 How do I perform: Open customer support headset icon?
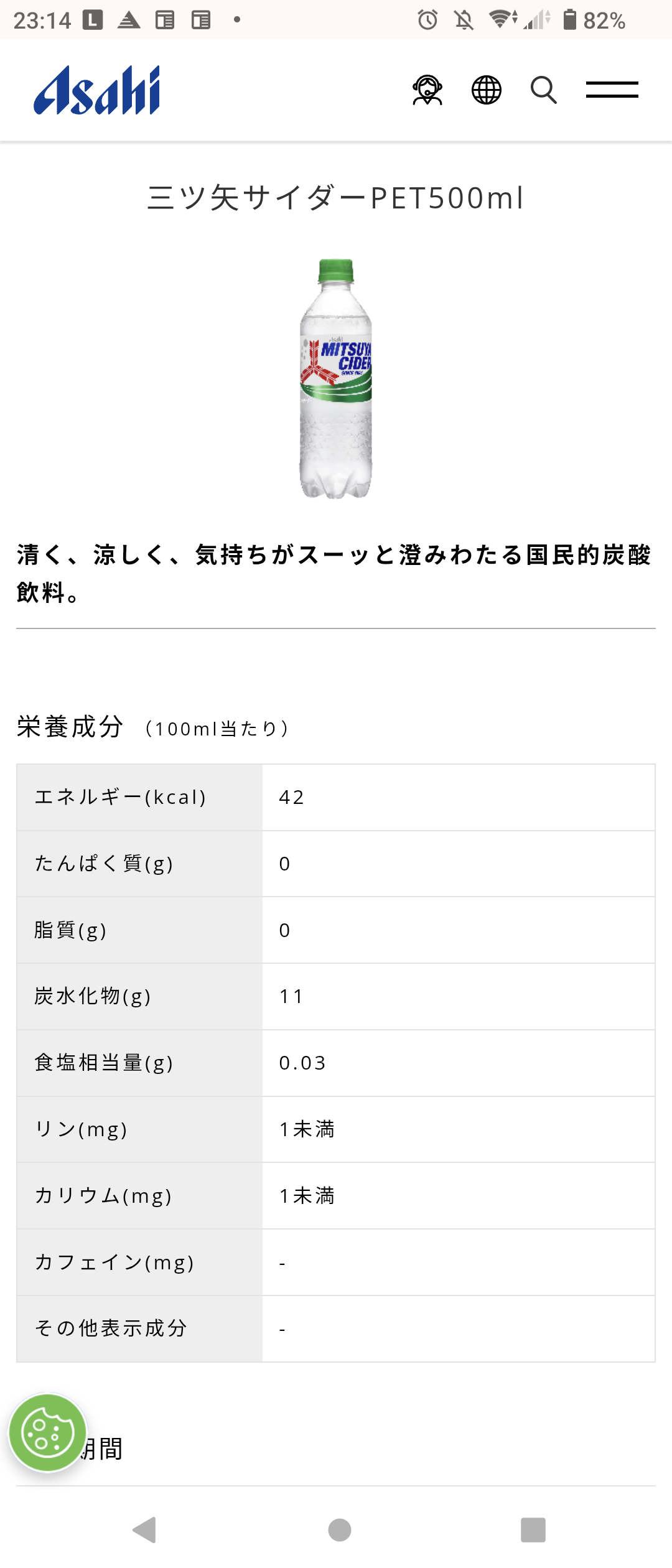tap(427, 90)
